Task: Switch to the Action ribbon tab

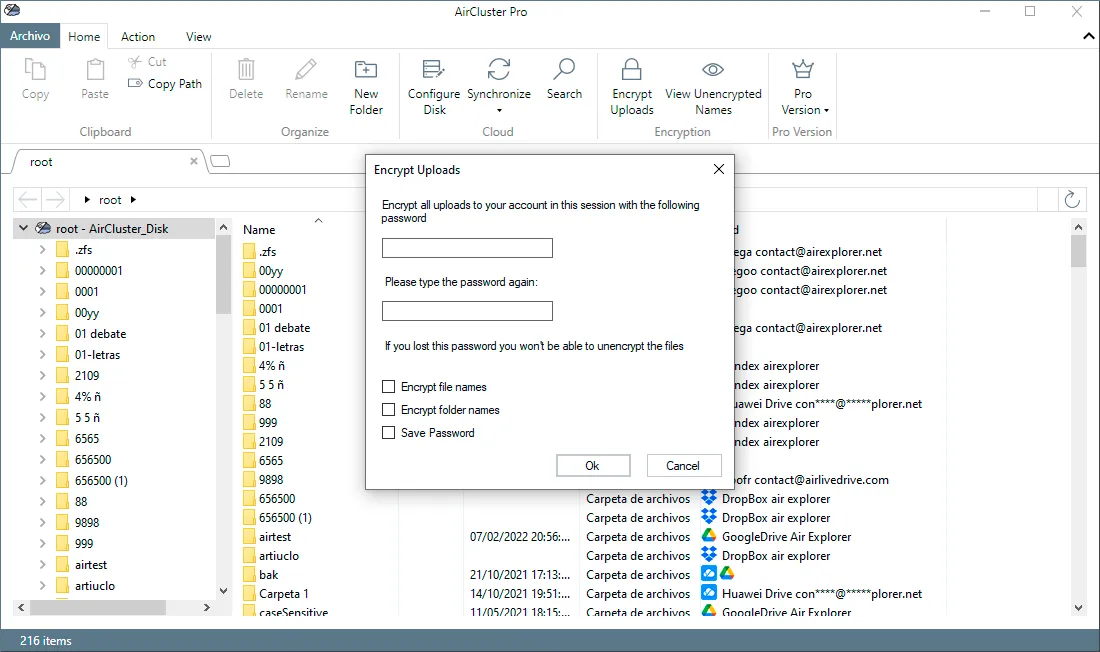Action: 138,36
